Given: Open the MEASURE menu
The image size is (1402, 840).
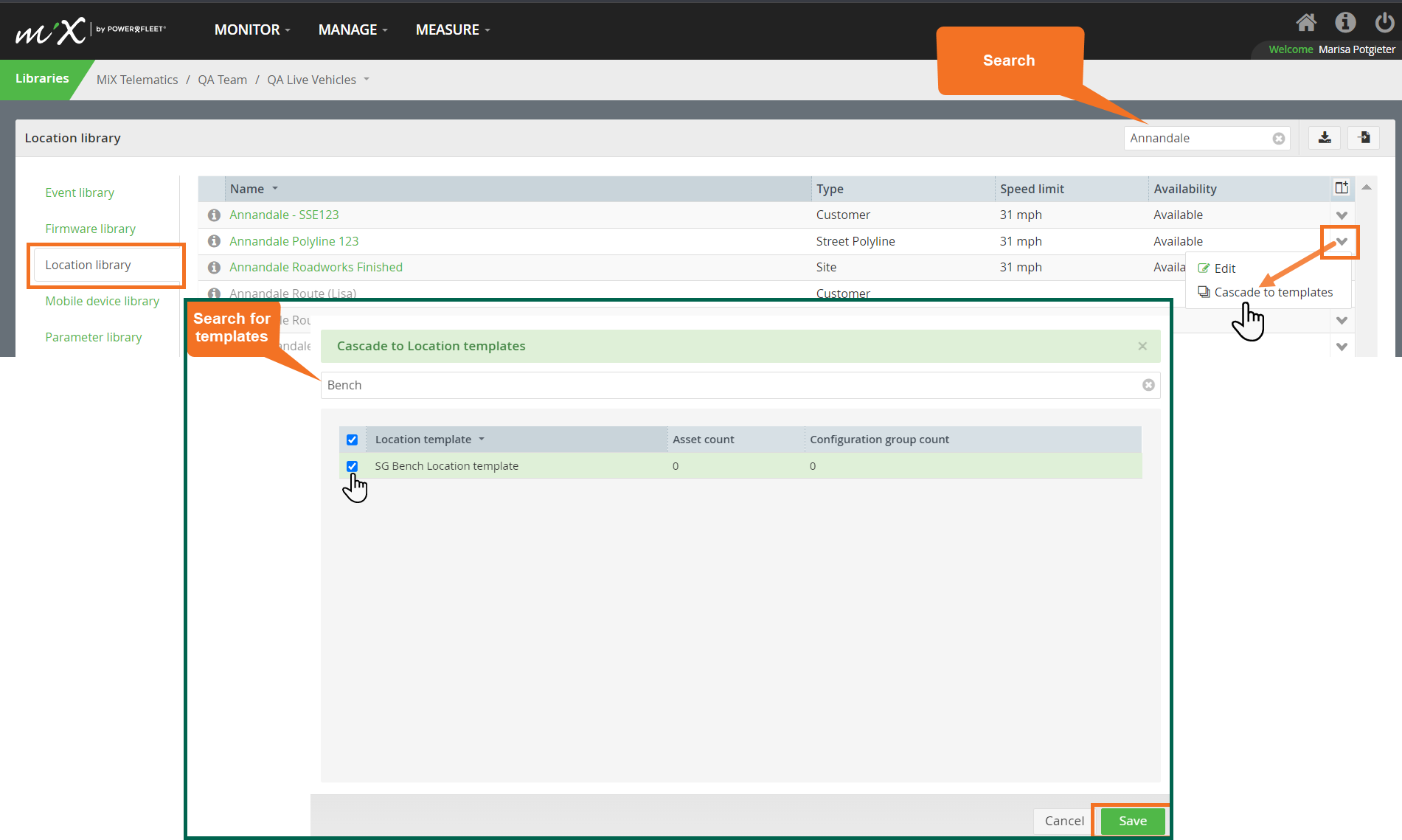Looking at the screenshot, I should [453, 29].
